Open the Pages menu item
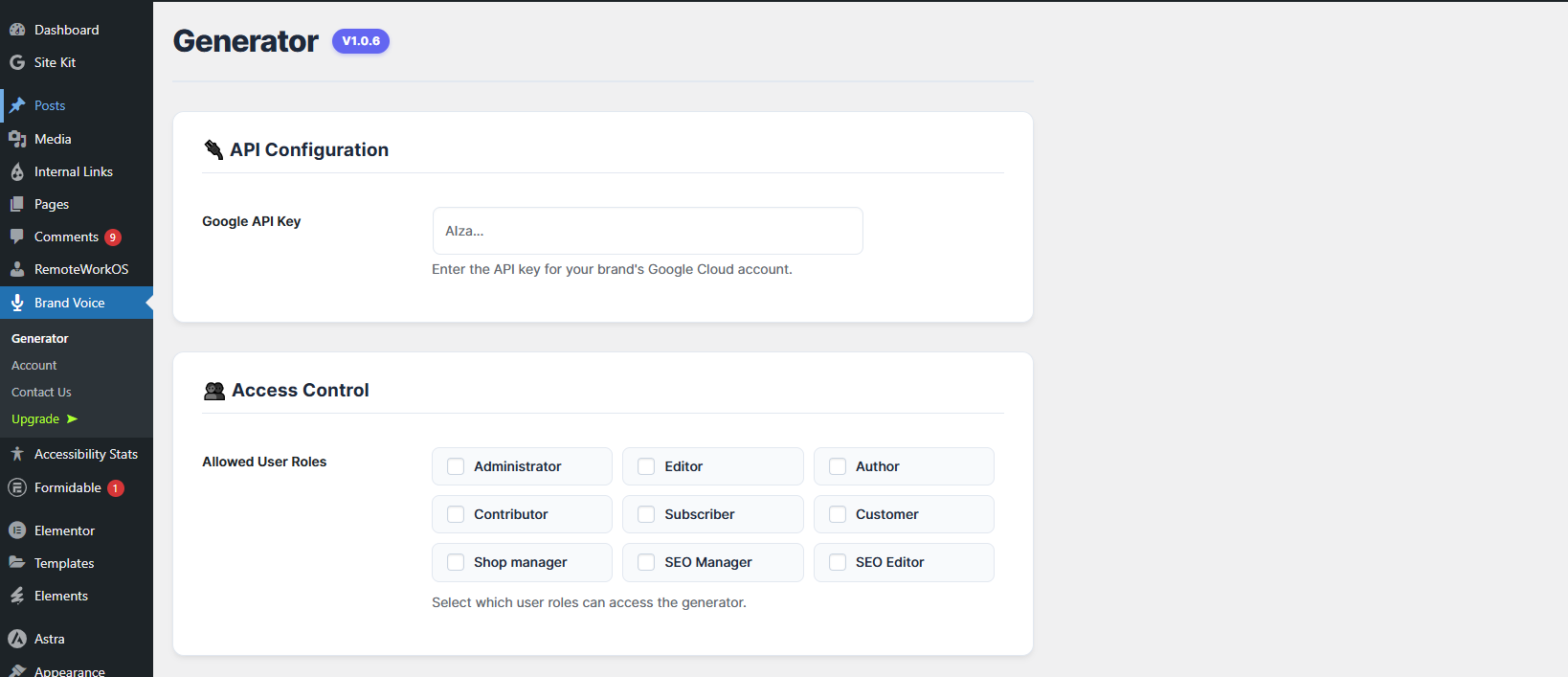The image size is (1568, 677). (x=52, y=204)
